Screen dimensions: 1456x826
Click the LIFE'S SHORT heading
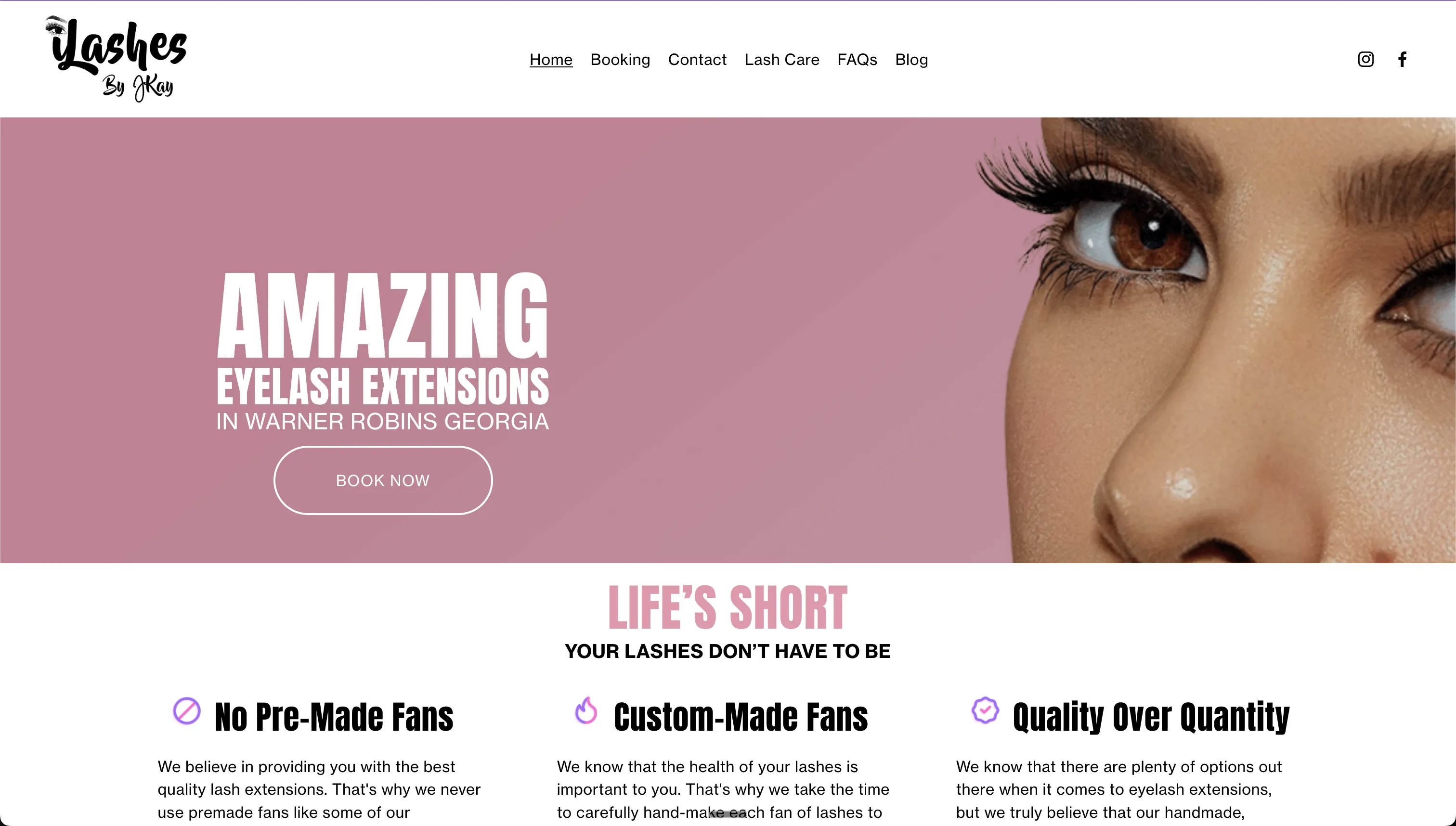(728, 607)
